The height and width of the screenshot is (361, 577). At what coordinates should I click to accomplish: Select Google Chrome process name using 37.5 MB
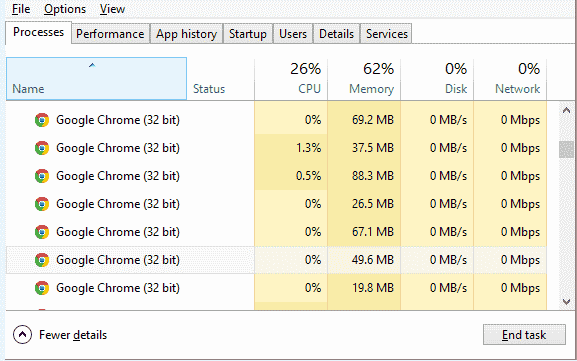(118, 148)
